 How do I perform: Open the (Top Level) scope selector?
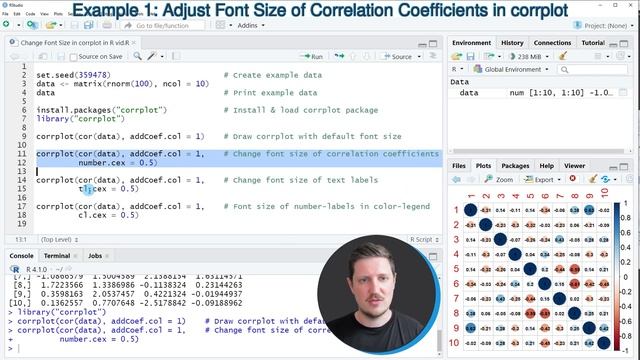[60, 240]
